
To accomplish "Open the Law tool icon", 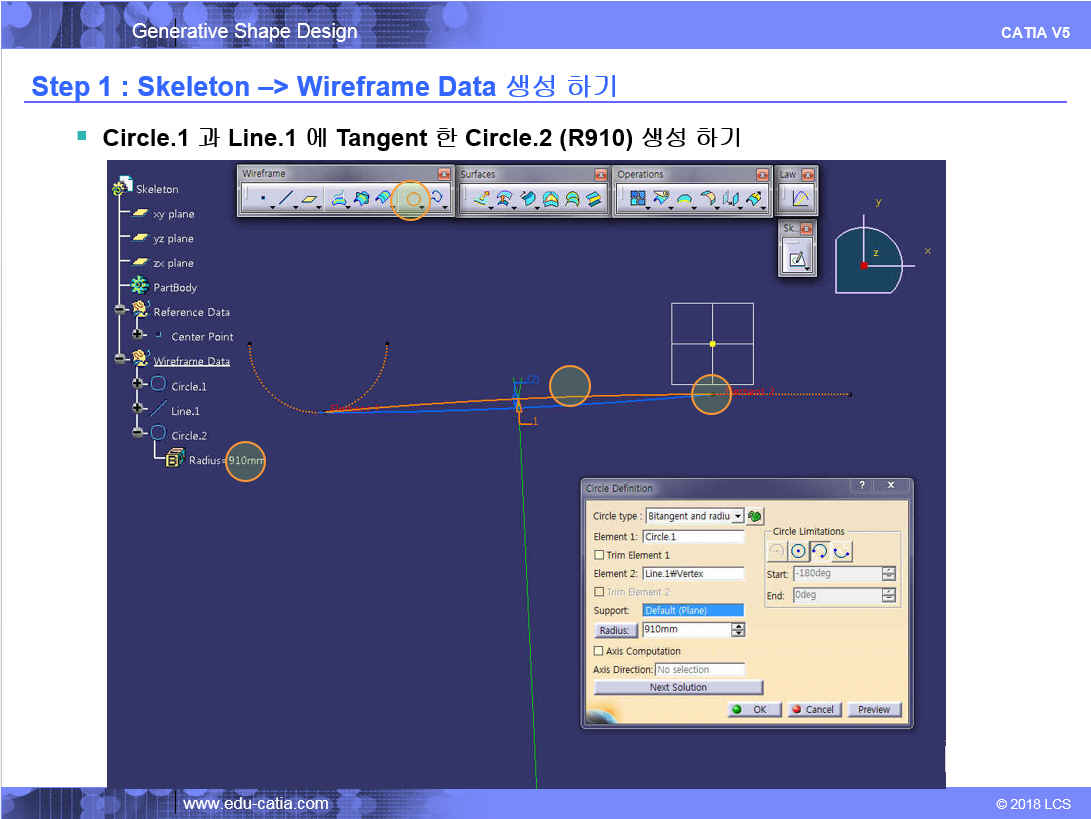I will tap(799, 199).
